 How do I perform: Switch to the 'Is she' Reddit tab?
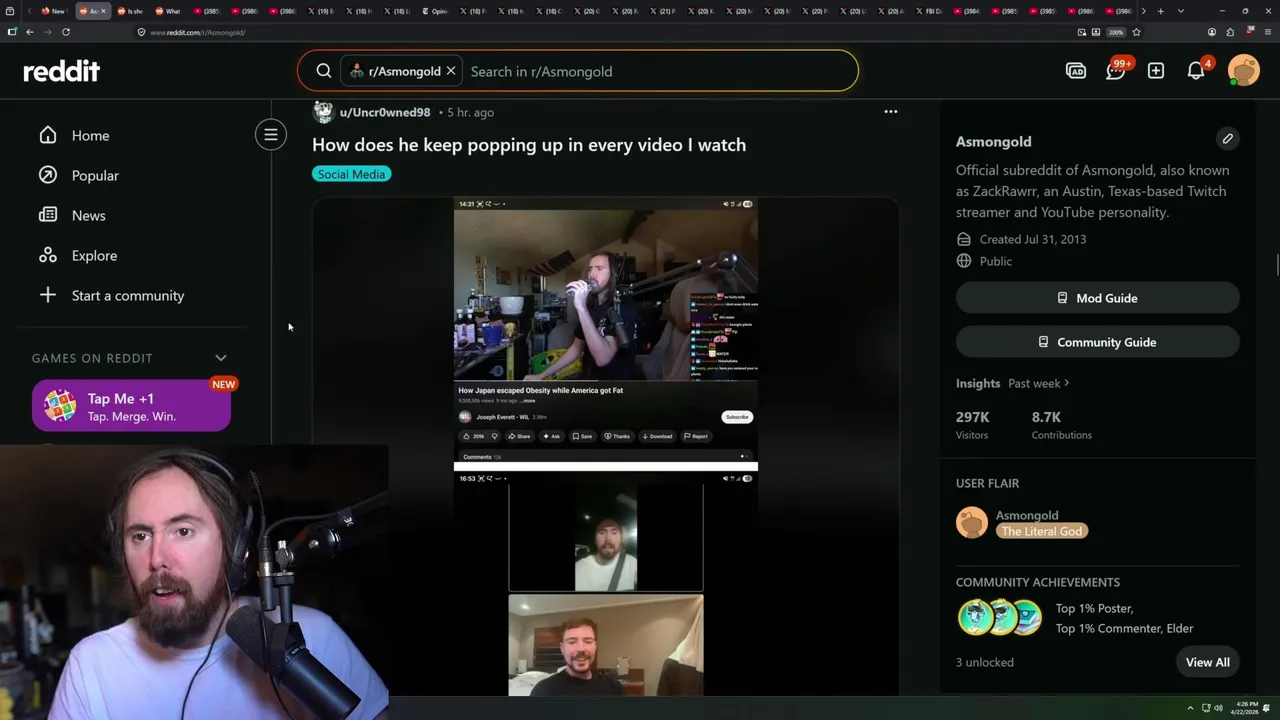[x=130, y=11]
